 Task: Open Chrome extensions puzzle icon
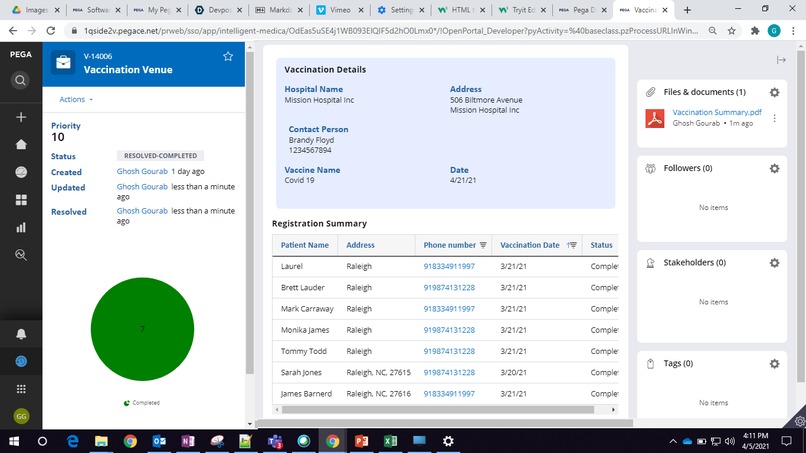(755, 31)
